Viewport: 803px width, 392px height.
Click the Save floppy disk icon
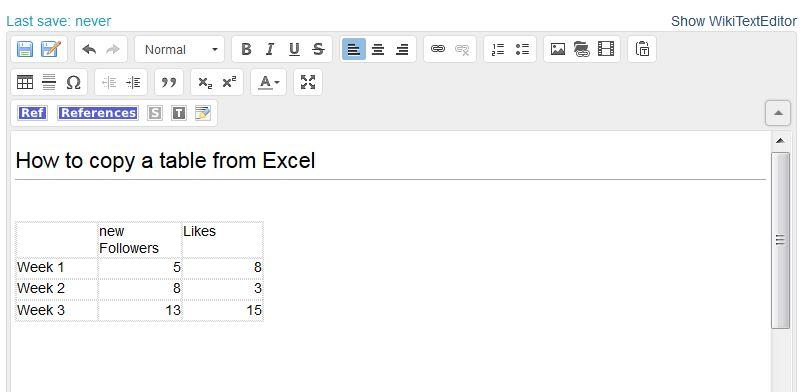pyautogui.click(x=25, y=49)
